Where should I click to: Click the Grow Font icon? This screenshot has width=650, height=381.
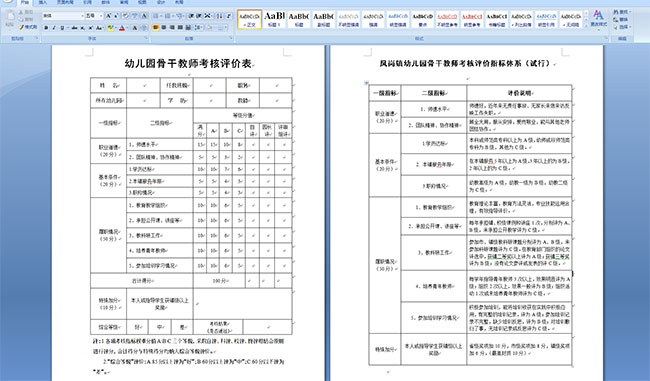tap(109, 16)
